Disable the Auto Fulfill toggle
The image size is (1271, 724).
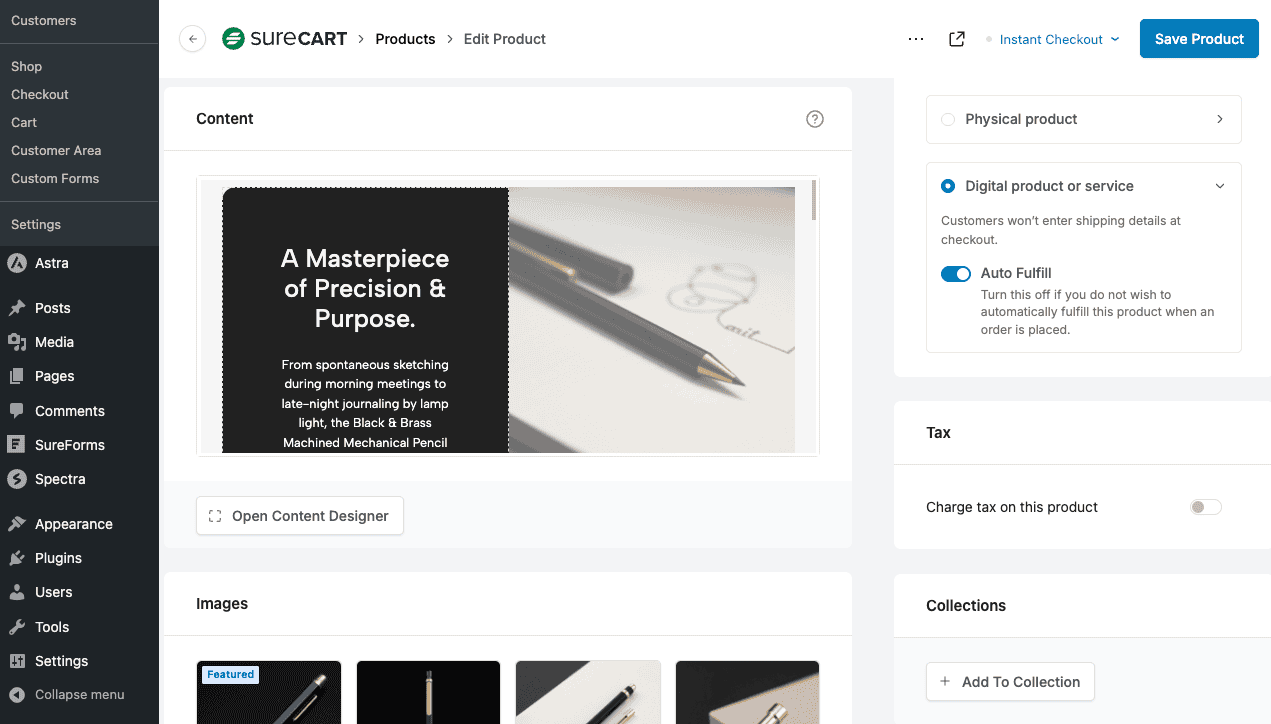pos(956,273)
